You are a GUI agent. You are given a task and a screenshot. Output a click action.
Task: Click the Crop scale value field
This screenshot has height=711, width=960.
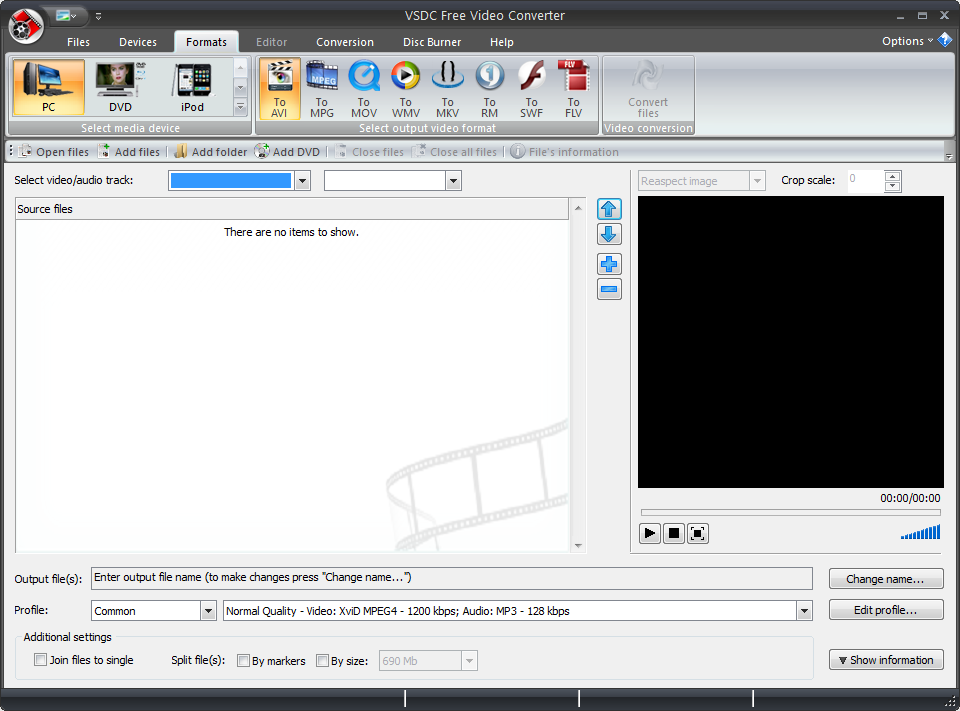coord(866,181)
